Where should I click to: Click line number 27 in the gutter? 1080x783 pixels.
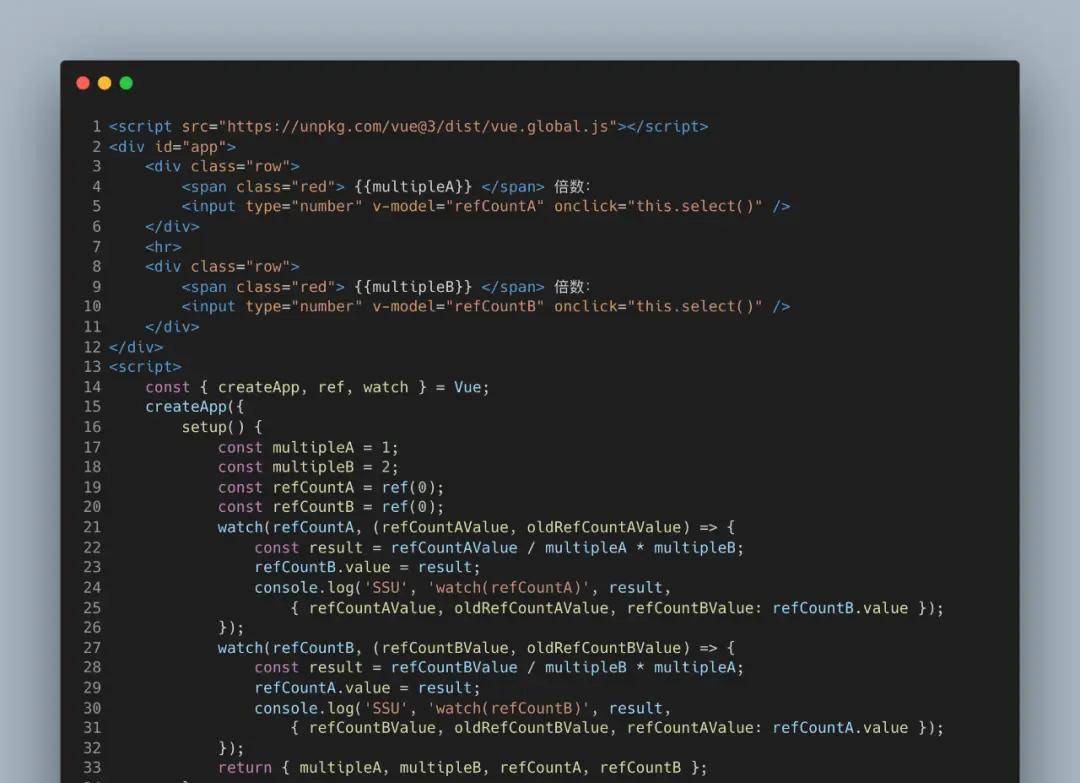[x=92, y=647]
